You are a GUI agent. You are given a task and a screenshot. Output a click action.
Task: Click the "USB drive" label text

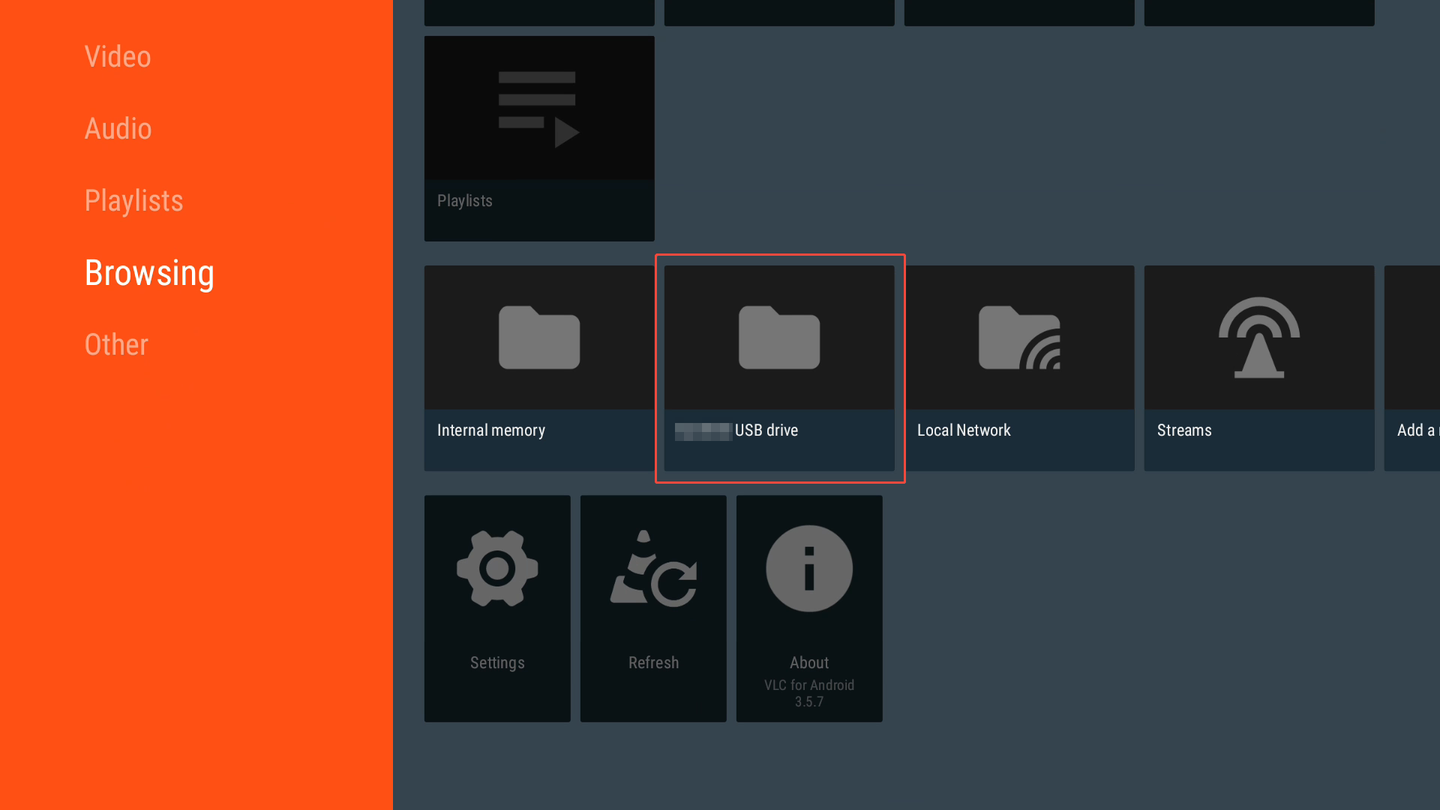[x=766, y=431]
